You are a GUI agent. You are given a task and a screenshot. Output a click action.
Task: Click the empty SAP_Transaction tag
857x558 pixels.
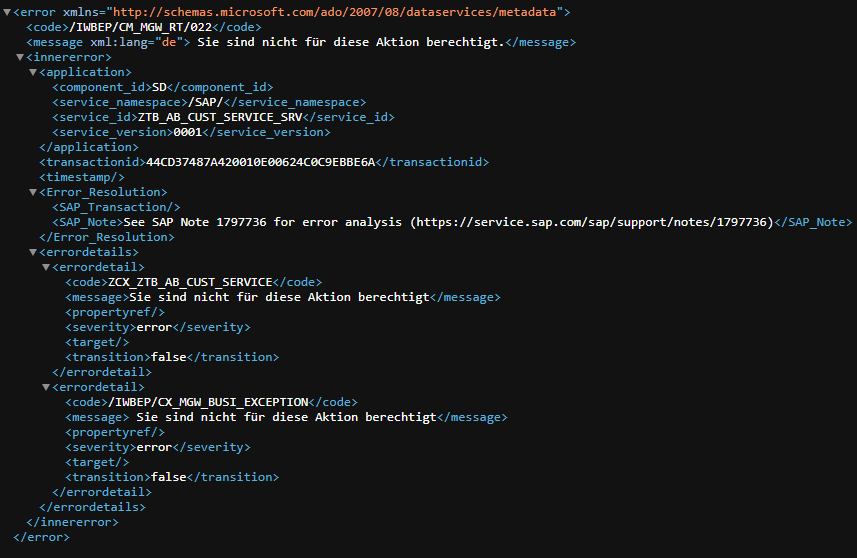116,207
